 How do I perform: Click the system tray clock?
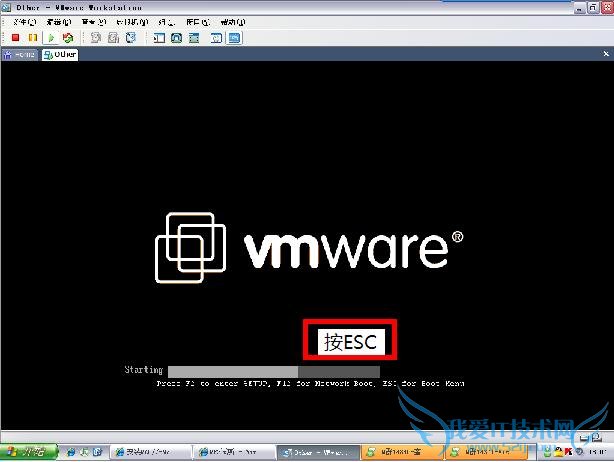[x=598, y=452]
